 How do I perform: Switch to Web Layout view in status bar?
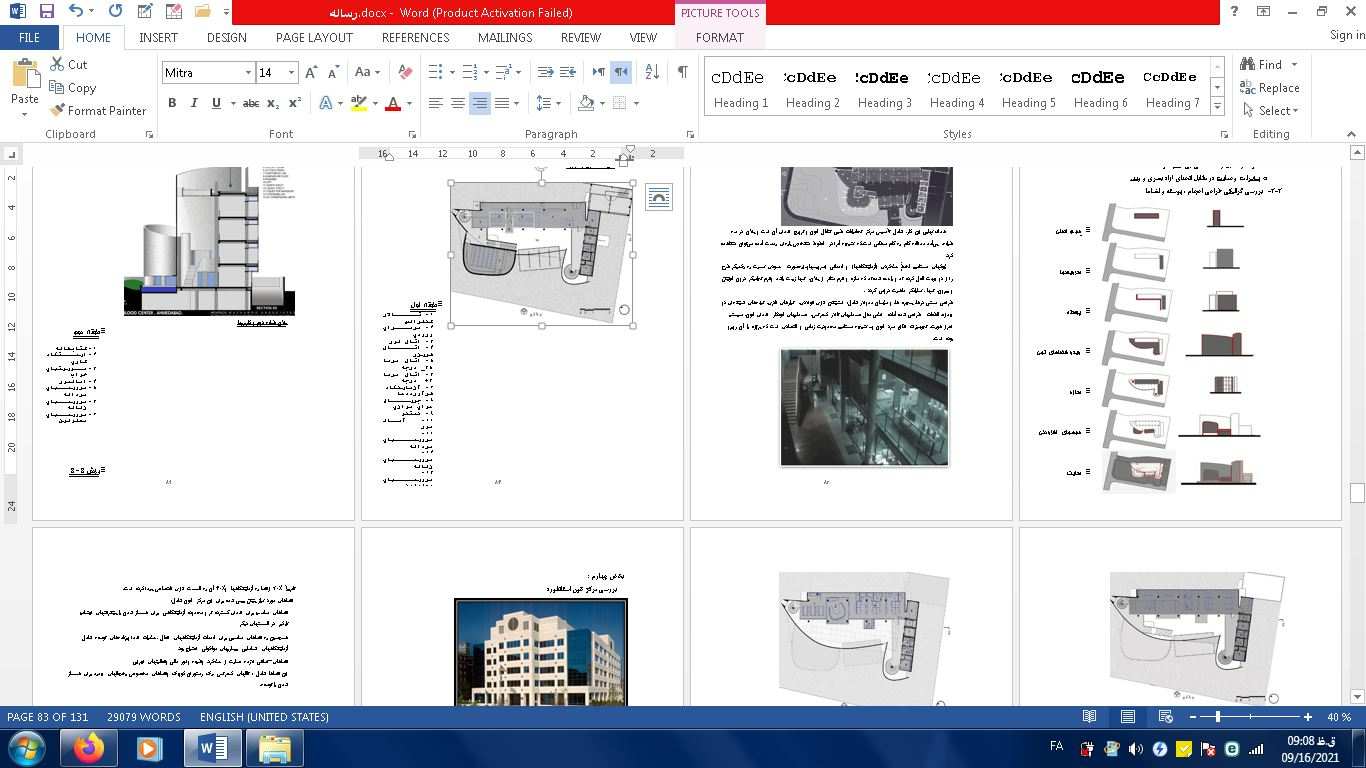point(1165,717)
